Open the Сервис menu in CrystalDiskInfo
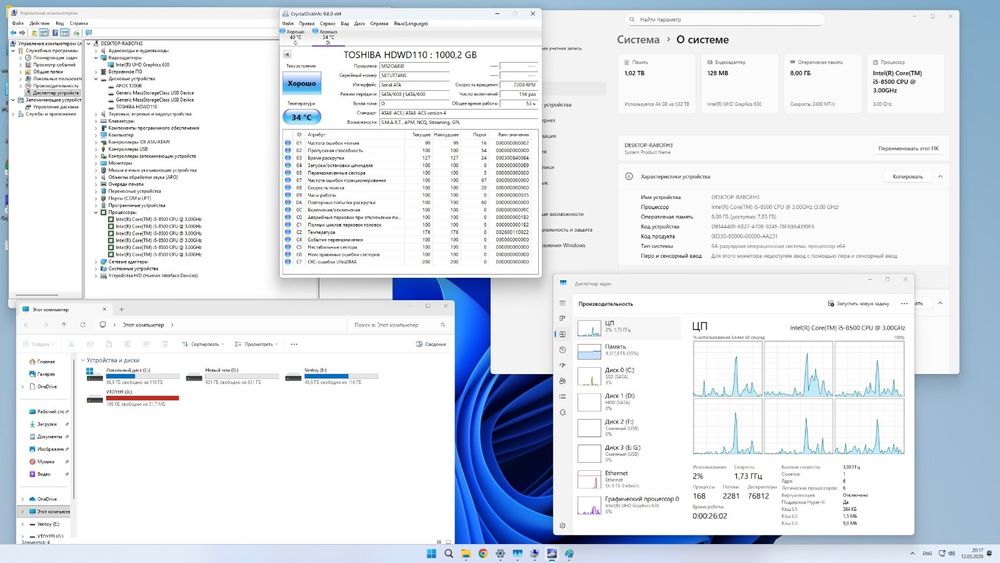1000x563 pixels. (327, 24)
